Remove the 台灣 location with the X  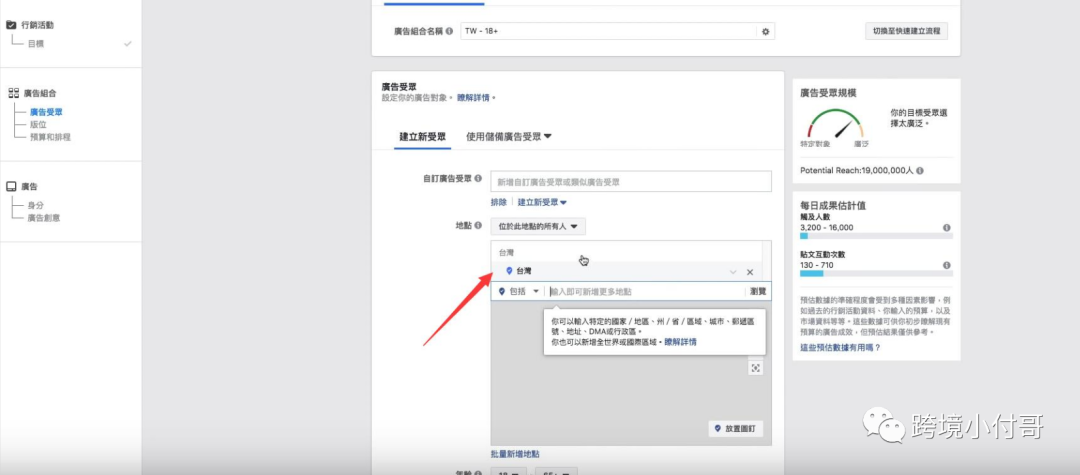click(x=750, y=272)
